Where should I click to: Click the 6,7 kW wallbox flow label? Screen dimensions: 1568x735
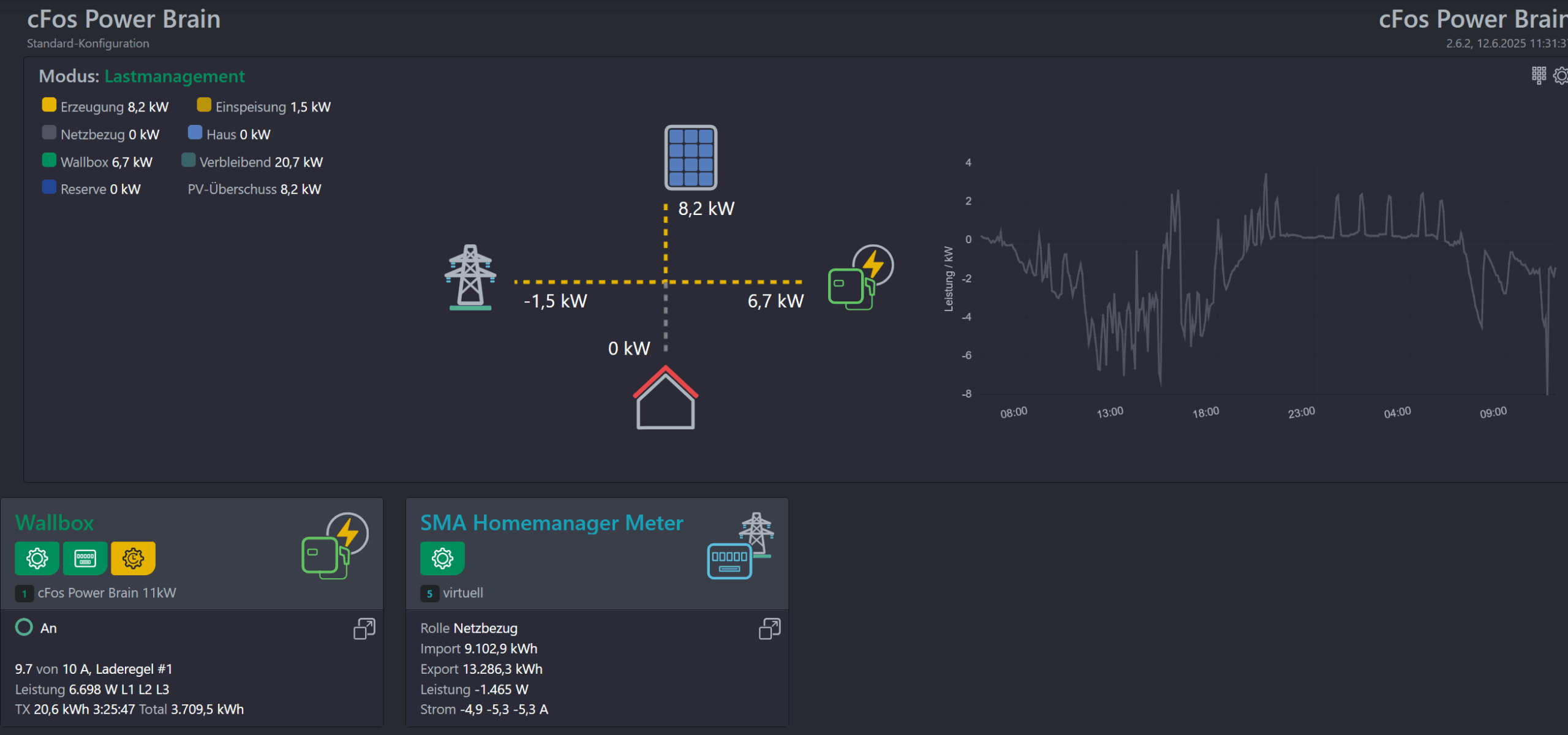775,301
